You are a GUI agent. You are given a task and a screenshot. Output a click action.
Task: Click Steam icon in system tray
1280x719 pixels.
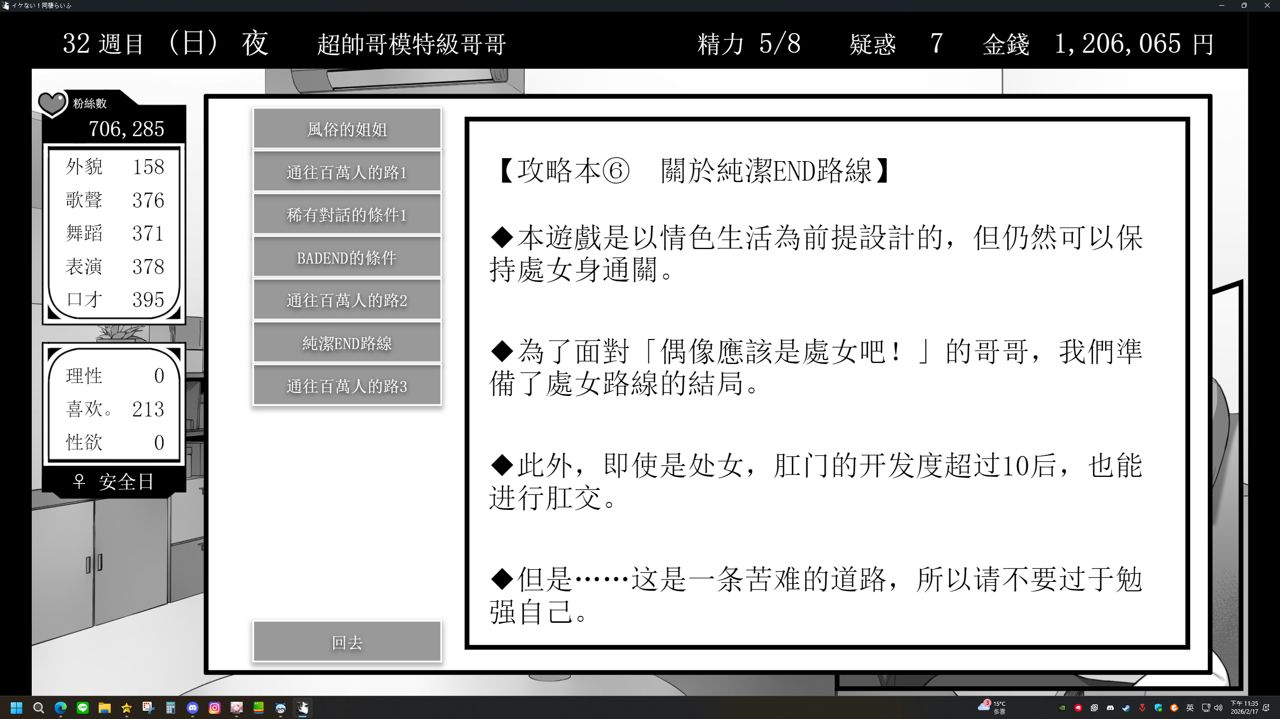pos(1126,708)
